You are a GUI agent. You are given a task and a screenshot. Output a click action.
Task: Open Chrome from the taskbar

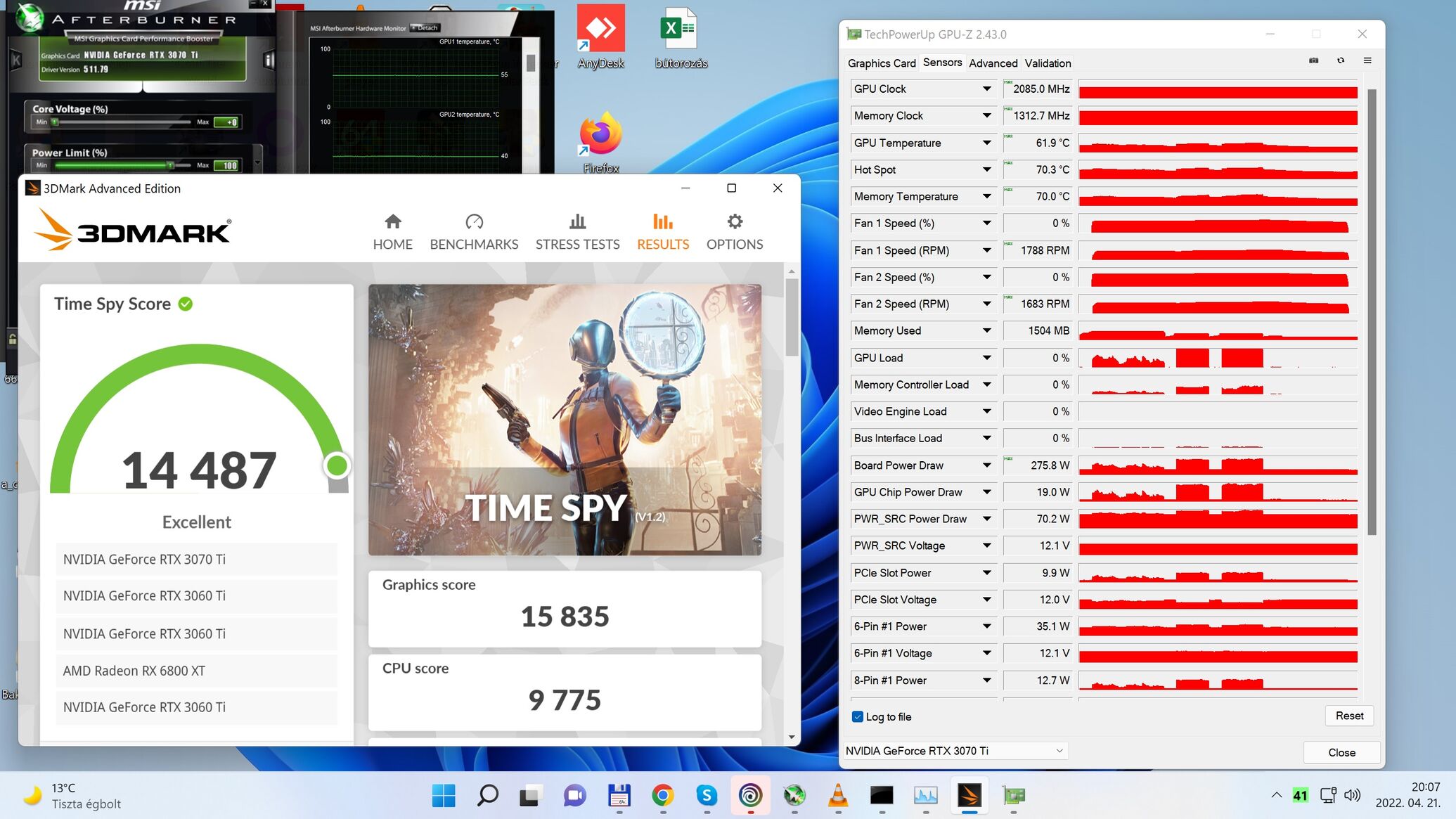point(662,795)
